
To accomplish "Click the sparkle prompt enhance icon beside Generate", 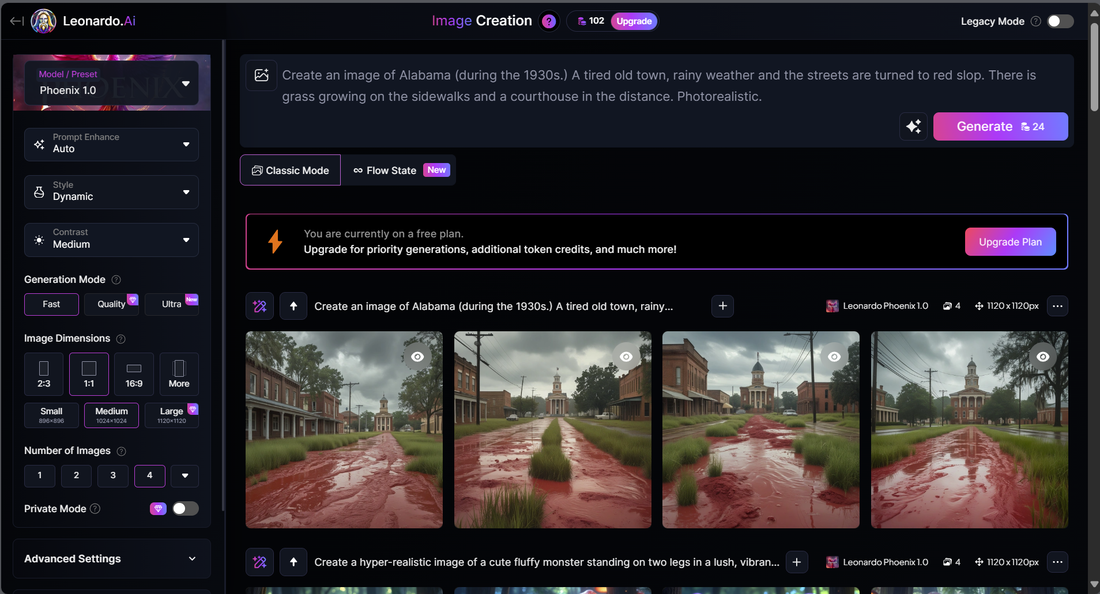I will tap(913, 127).
